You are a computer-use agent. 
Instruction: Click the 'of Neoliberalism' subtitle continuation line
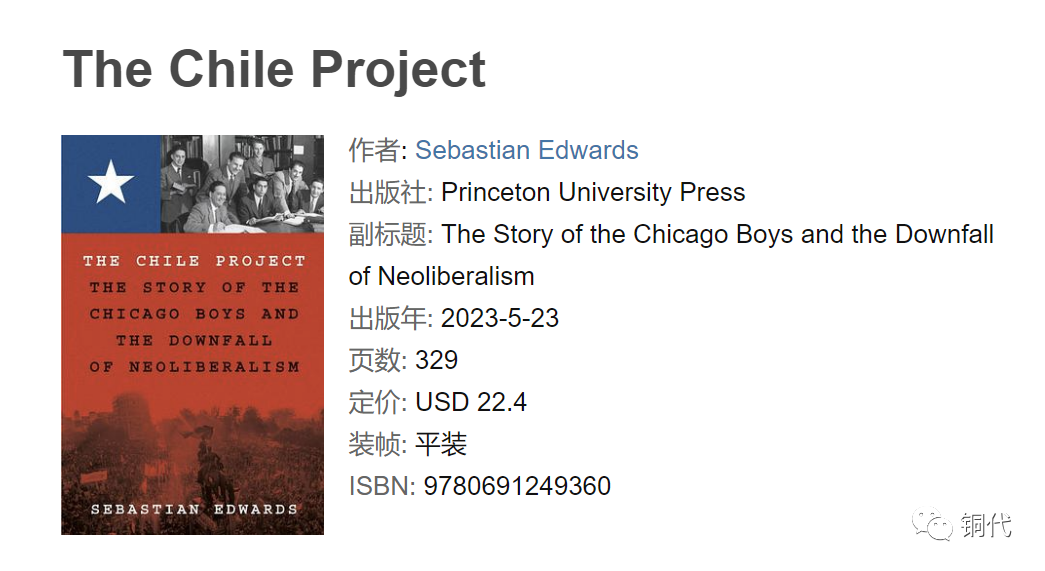coord(441,277)
